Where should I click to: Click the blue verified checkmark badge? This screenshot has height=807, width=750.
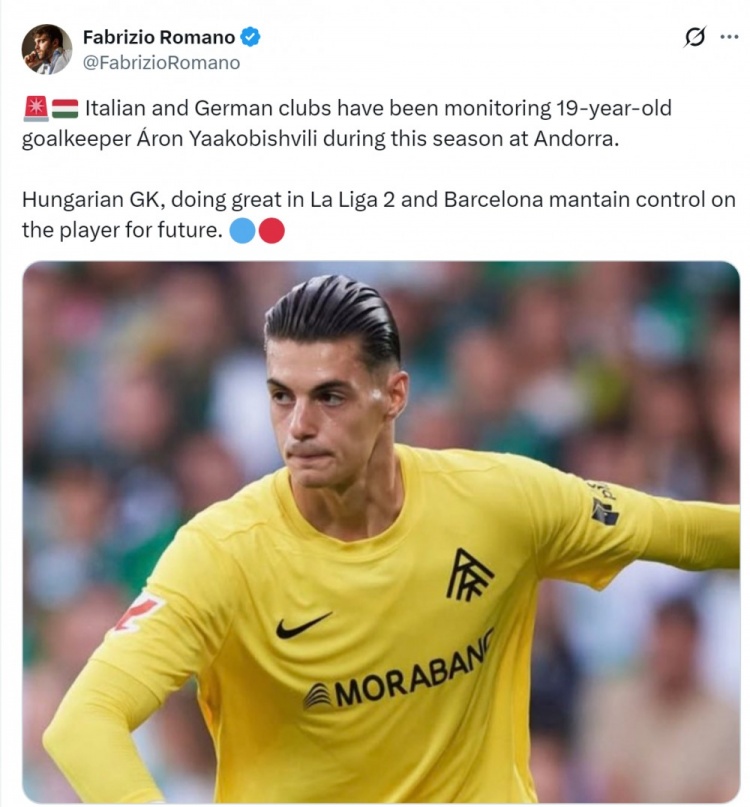[x=251, y=37]
